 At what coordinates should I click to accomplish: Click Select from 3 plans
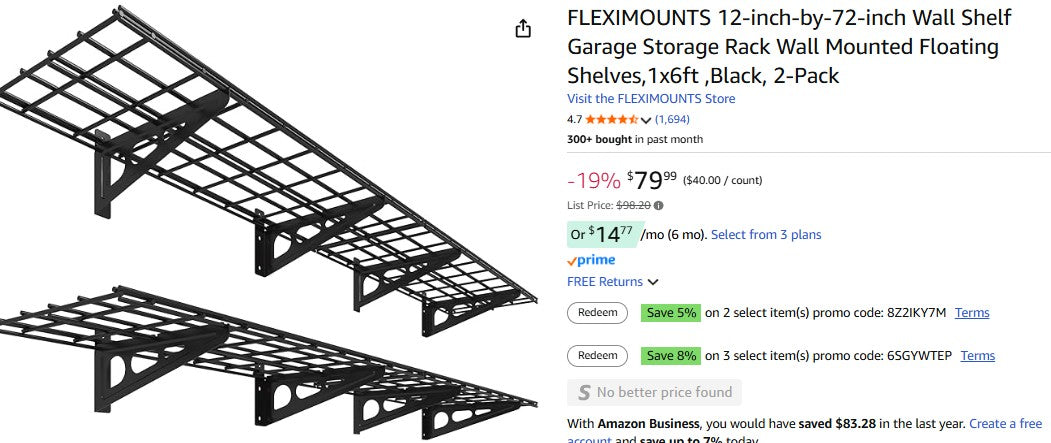(x=766, y=235)
